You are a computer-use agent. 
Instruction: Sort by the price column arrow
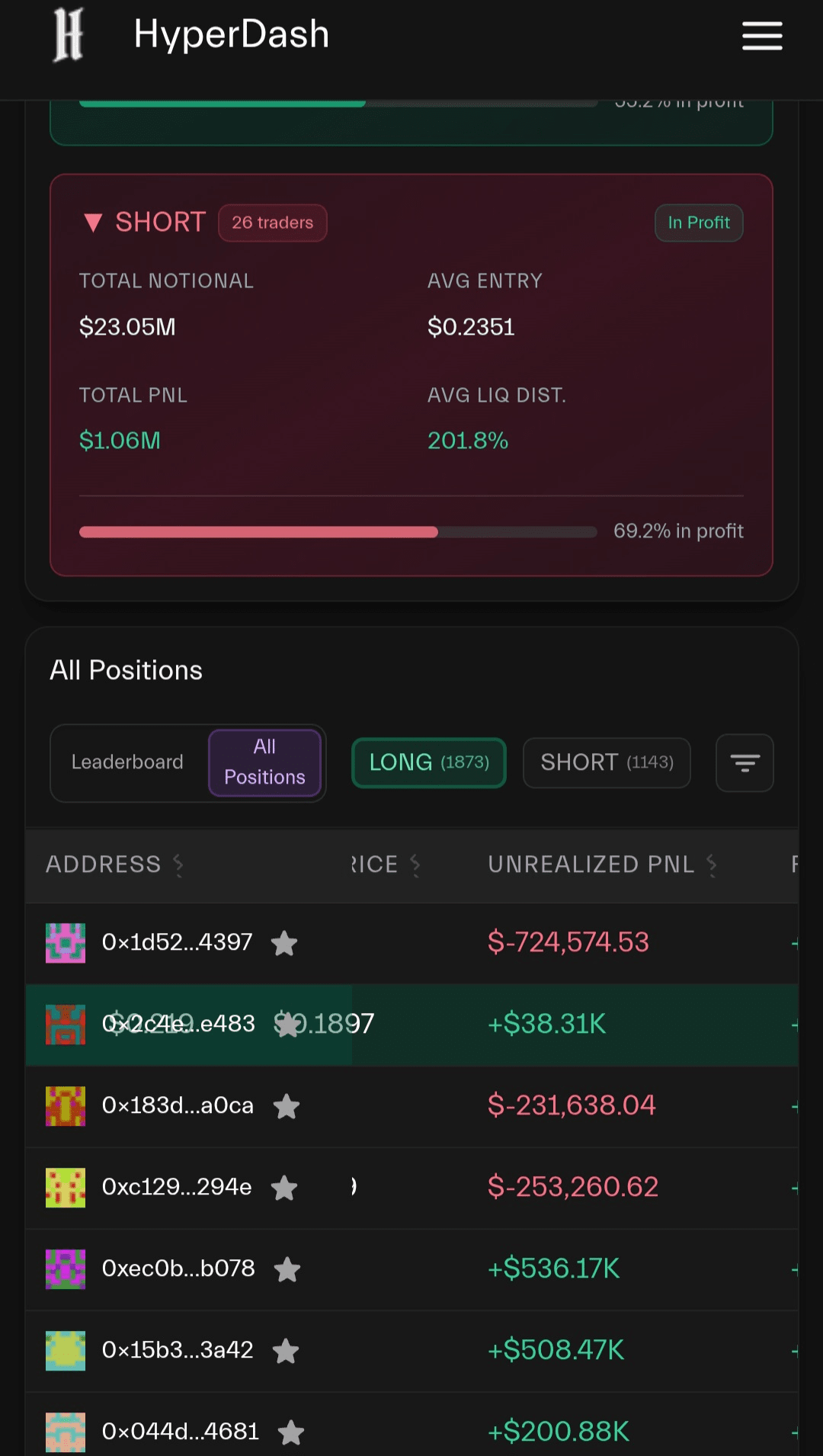[415, 864]
